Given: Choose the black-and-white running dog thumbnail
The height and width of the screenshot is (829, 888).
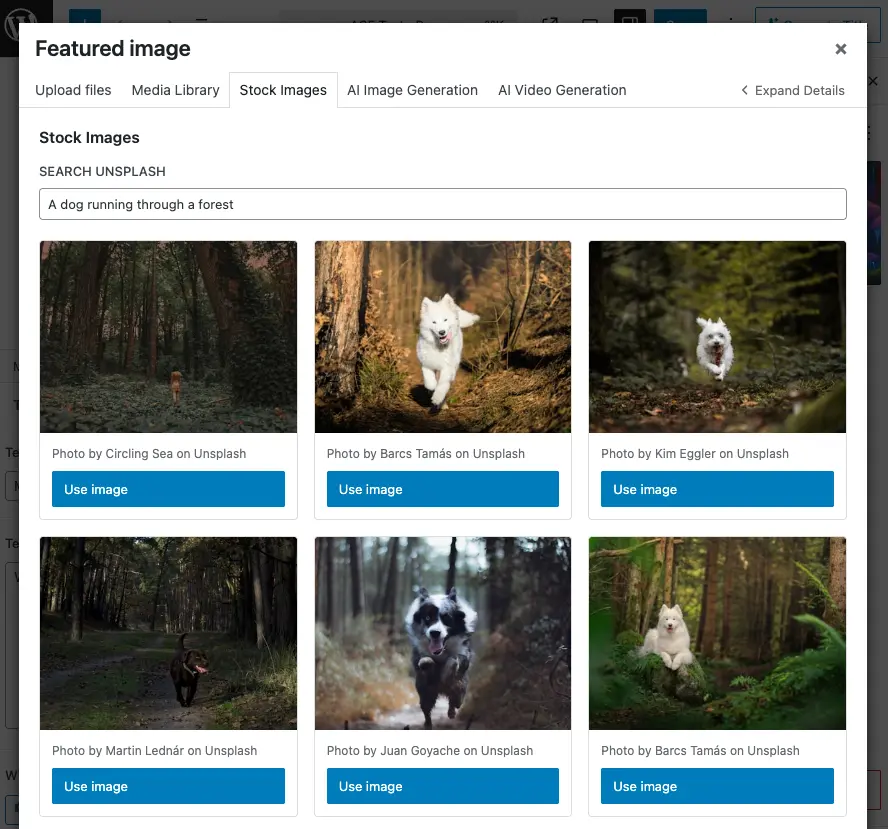Looking at the screenshot, I should 442,633.
